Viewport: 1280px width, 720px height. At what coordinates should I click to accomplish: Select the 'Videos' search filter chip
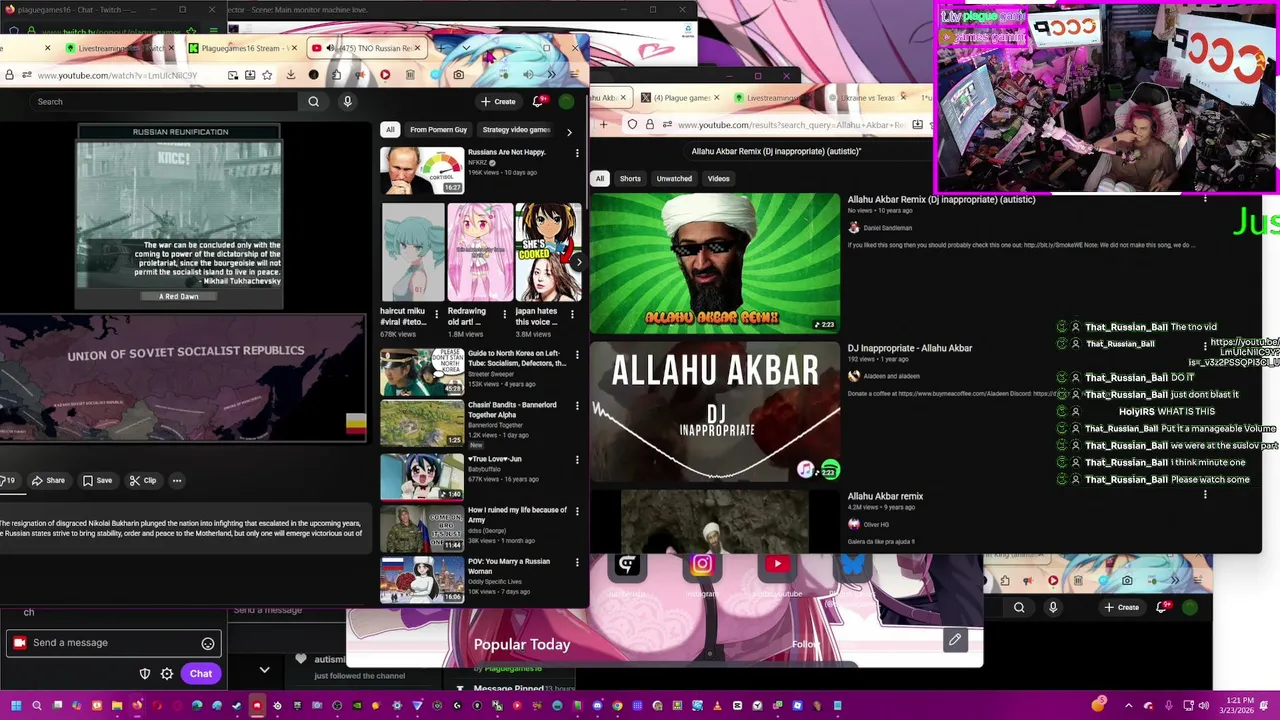pos(719,179)
